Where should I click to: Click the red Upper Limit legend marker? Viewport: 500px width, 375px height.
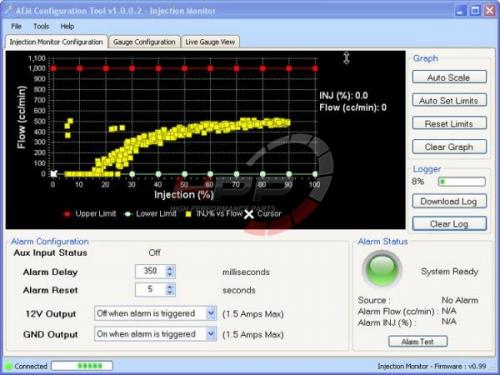[67, 214]
